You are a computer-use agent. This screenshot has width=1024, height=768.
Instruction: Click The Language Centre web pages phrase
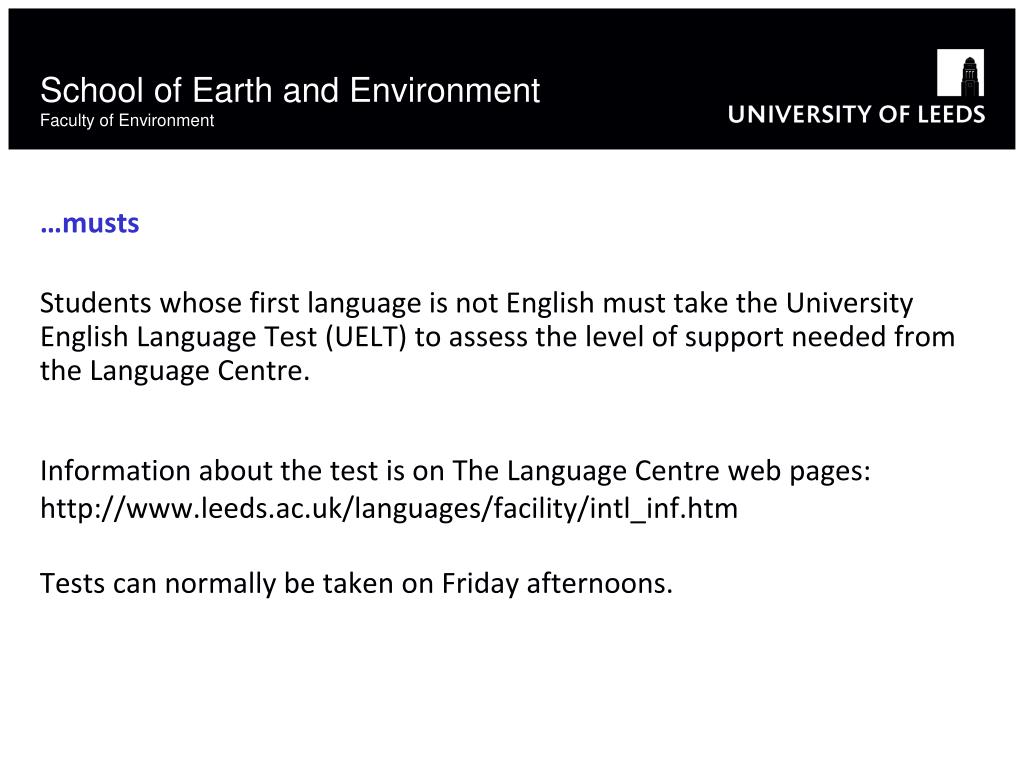click(660, 471)
